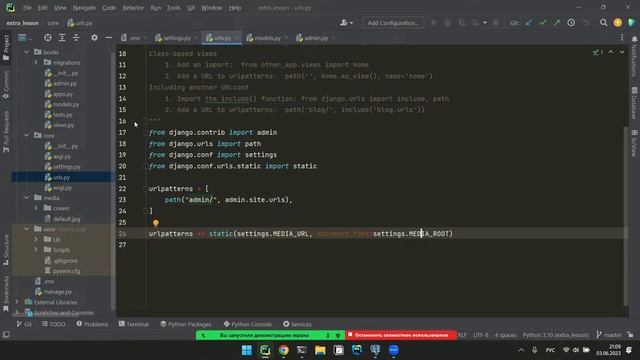Open Project panel settings gear
Image resolution: width=640 pixels, height=360 pixels.
(x=94, y=38)
